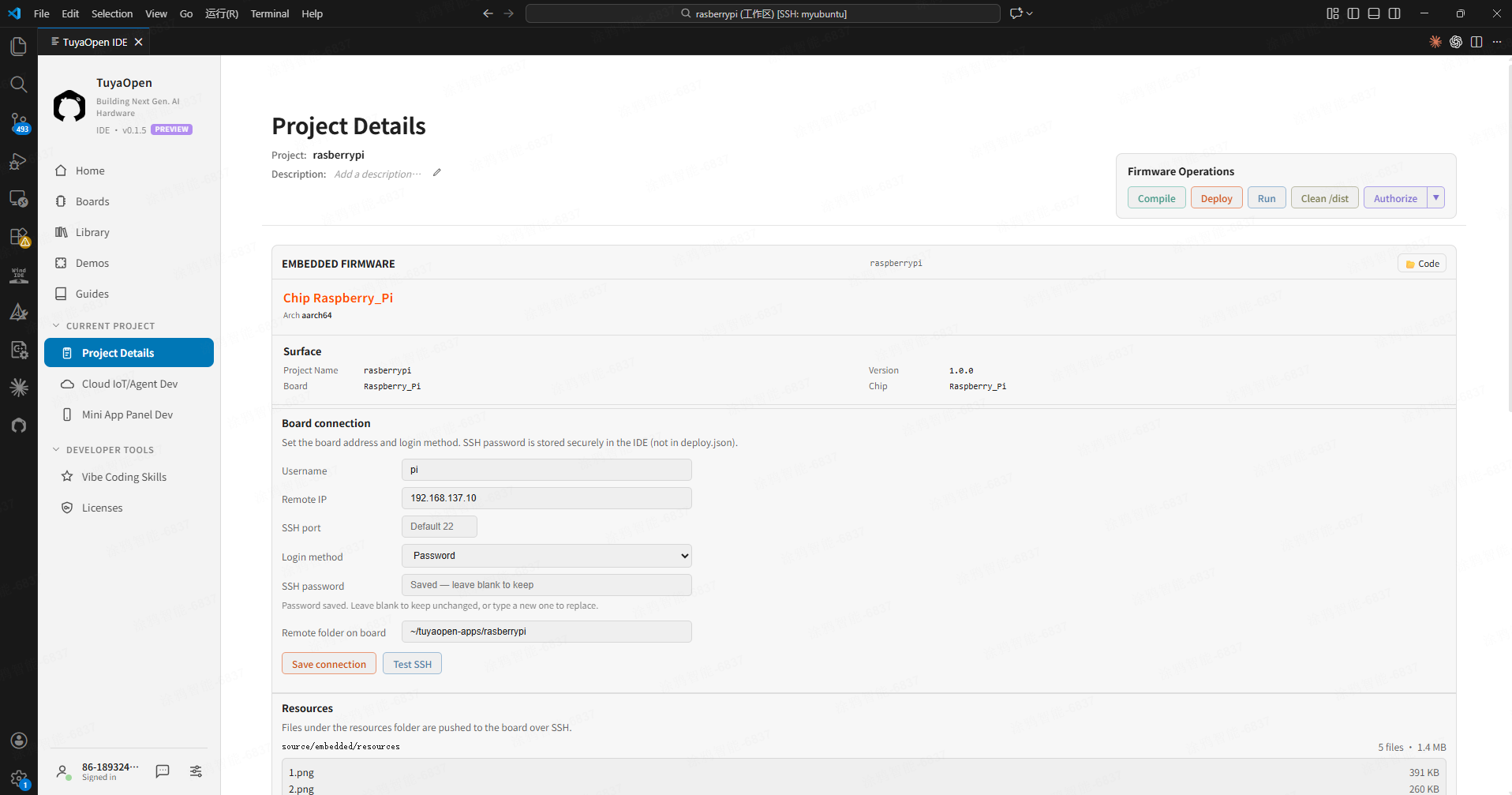Toggle the primary side bar visibility
1512x795 pixels.
pos(1353,13)
